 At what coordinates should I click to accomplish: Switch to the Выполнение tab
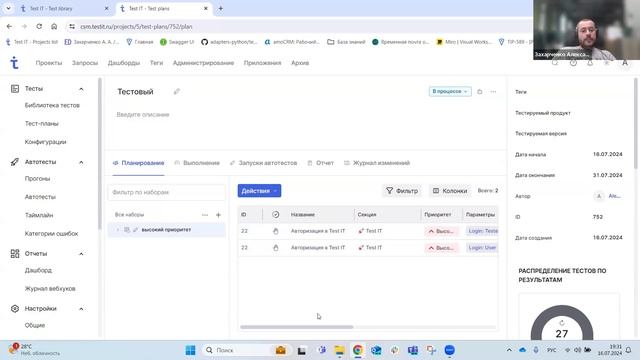(x=197, y=163)
